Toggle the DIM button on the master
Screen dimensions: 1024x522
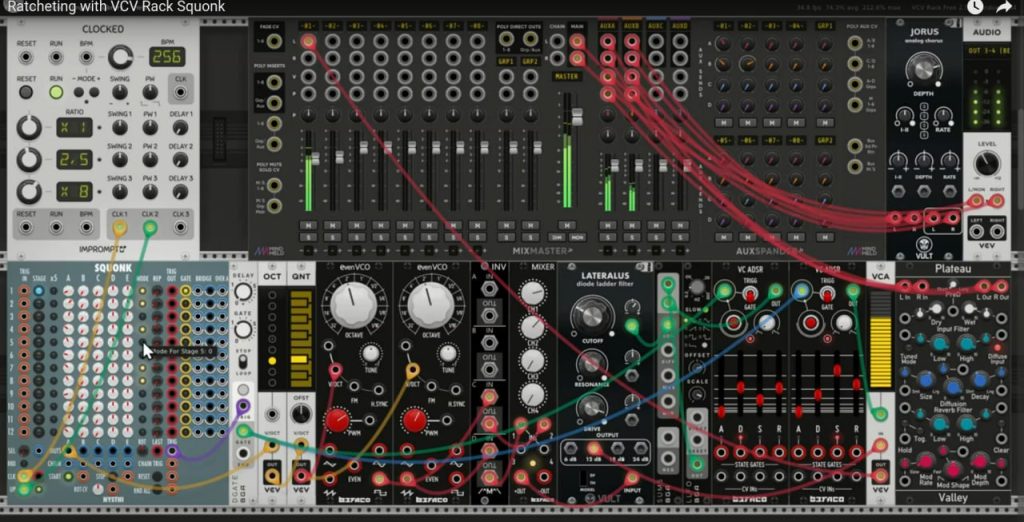557,237
